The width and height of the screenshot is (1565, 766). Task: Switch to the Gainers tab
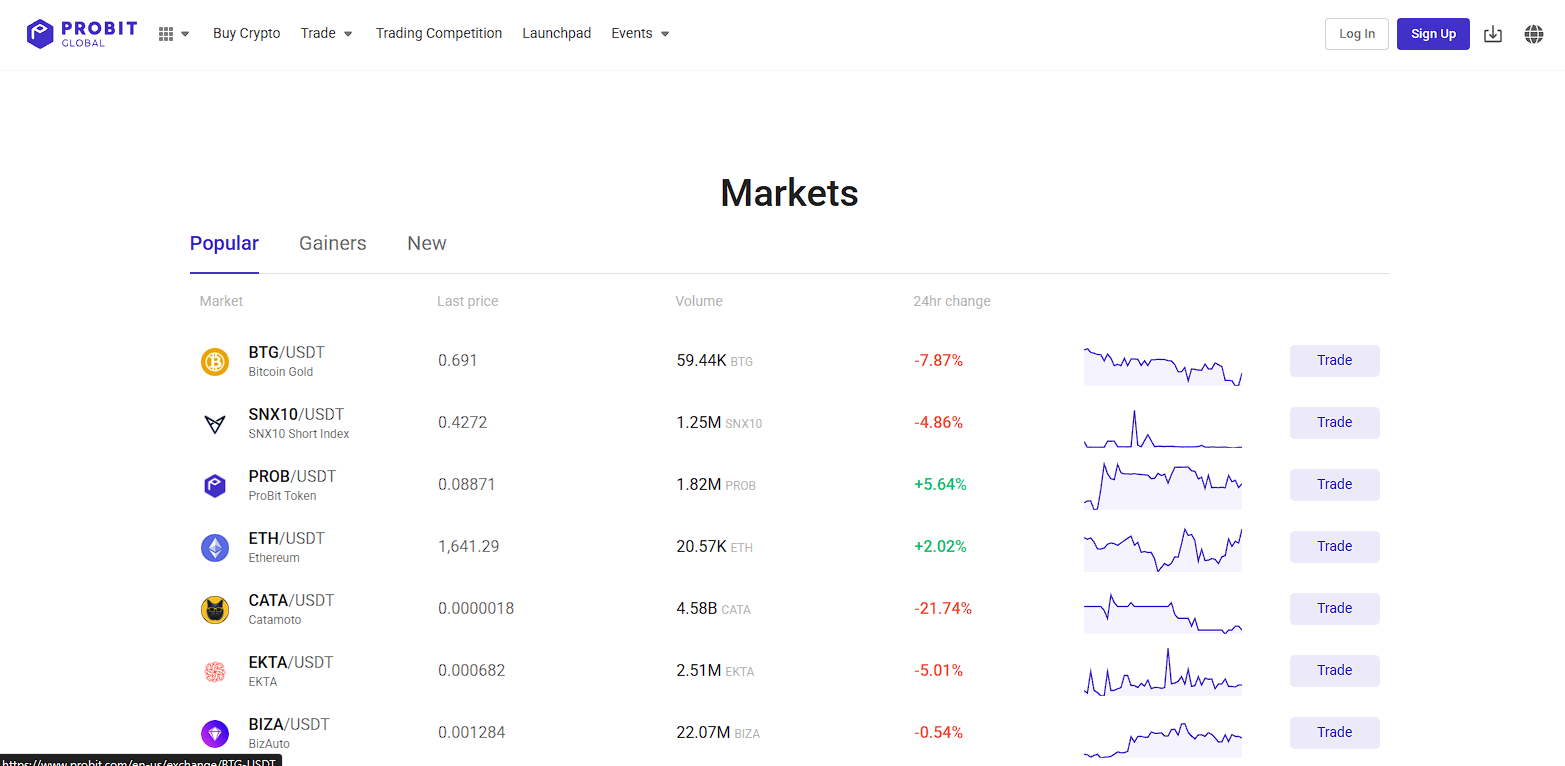[333, 243]
